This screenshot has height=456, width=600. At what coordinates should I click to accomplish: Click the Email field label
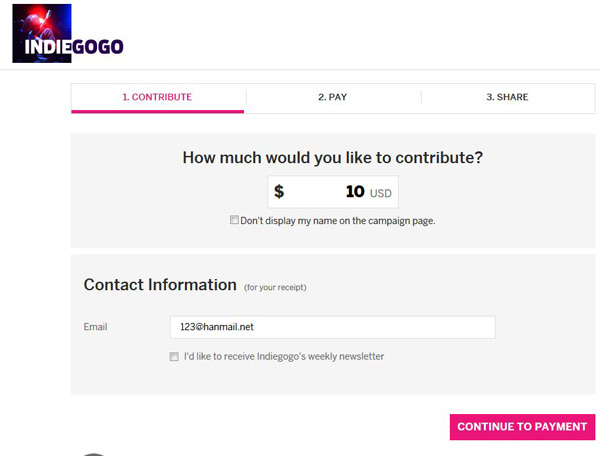[95, 327]
